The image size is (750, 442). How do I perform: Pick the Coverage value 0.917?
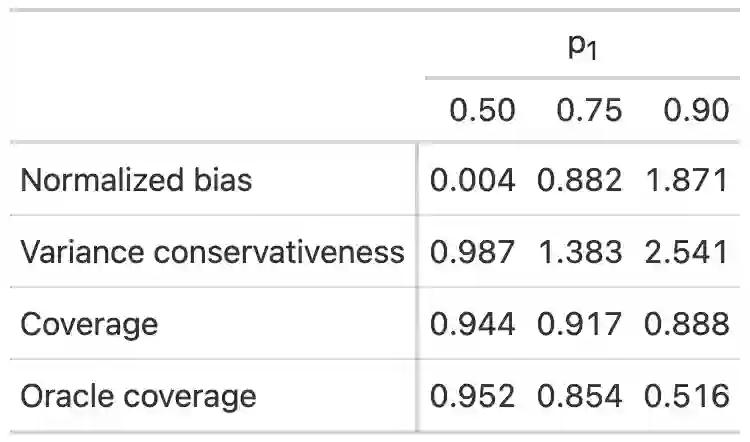point(580,324)
